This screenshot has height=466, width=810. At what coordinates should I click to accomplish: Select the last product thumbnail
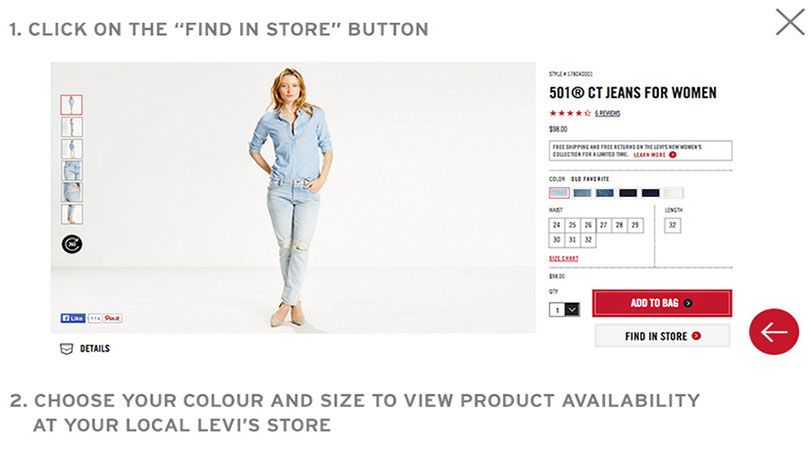tap(72, 214)
